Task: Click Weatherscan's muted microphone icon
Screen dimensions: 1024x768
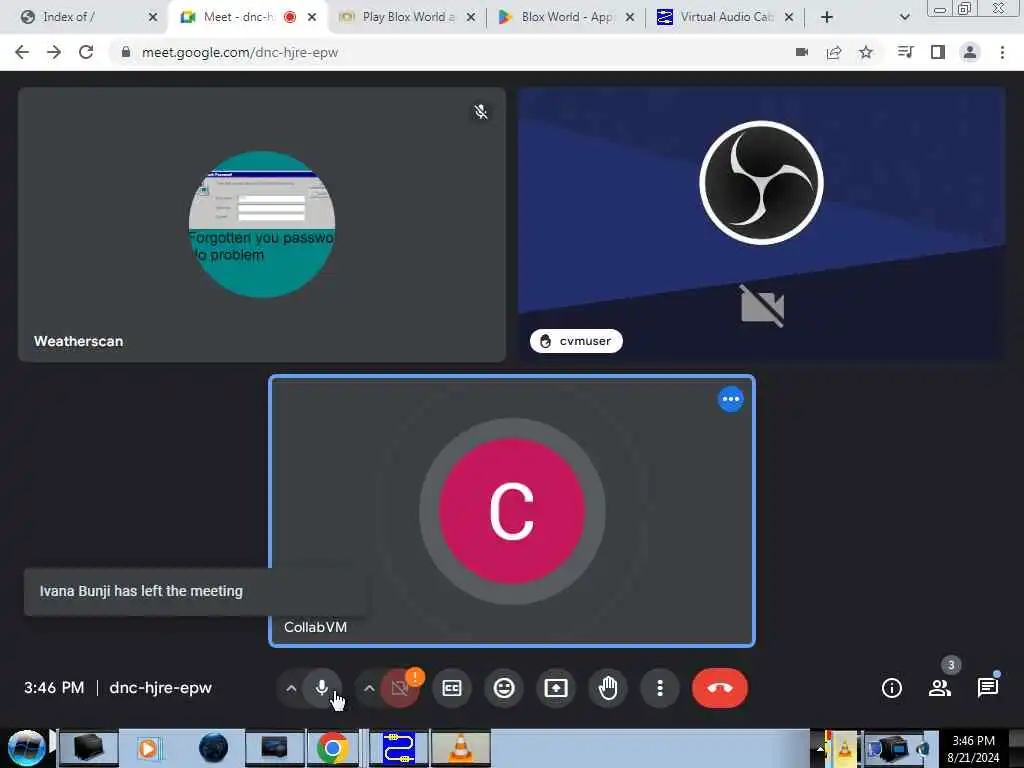Action: [x=481, y=112]
